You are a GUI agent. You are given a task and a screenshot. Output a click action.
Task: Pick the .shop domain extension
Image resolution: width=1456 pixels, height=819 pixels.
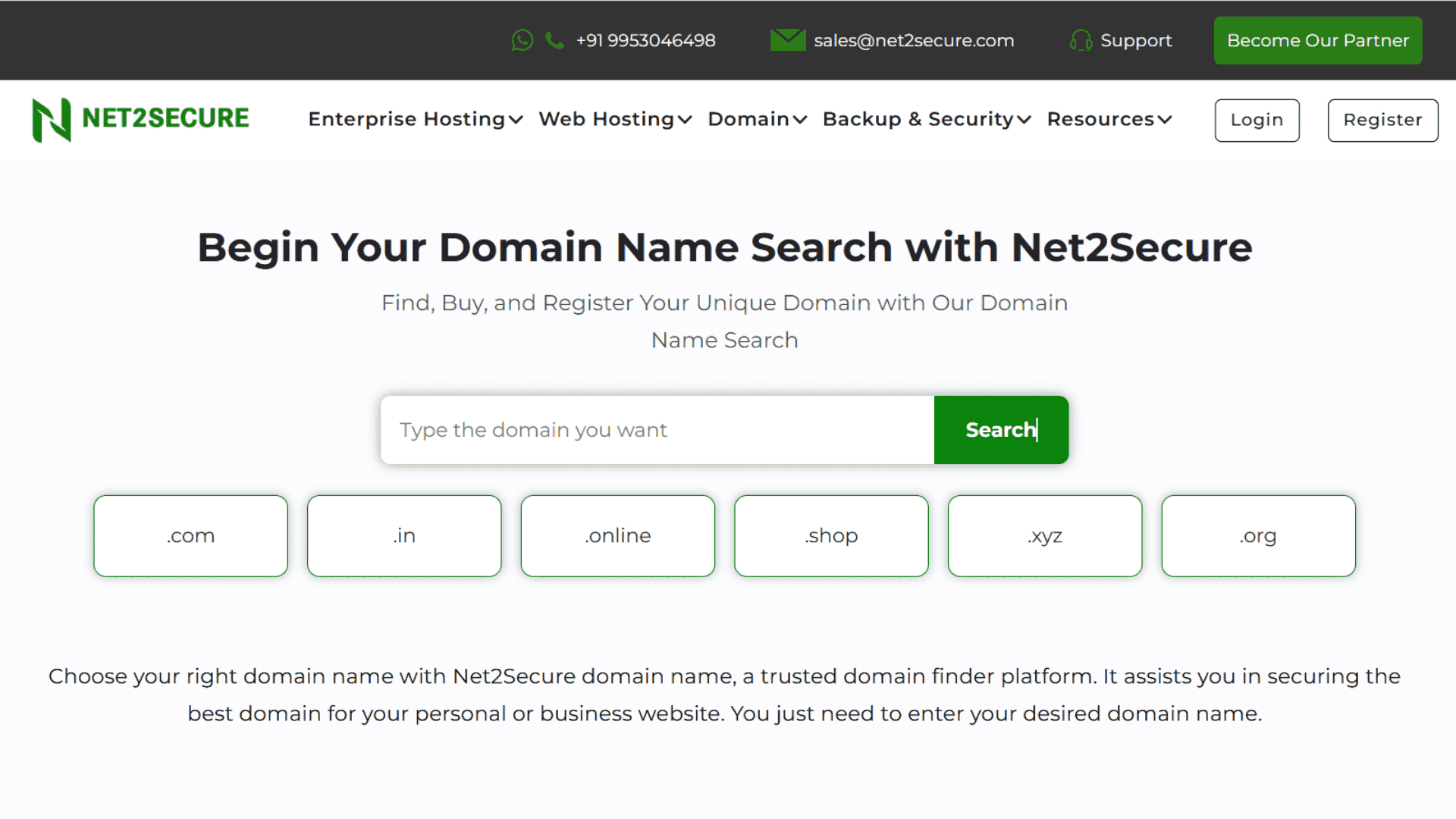tap(831, 536)
